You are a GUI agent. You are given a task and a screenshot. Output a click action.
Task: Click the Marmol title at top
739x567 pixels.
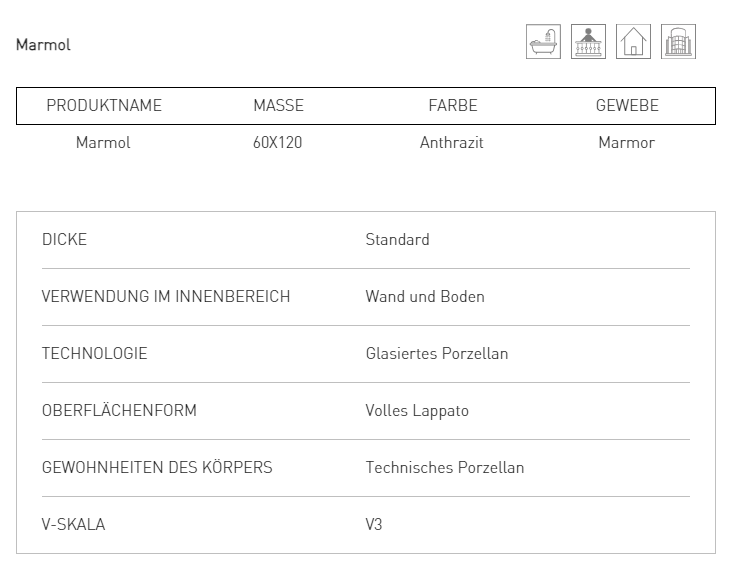click(x=43, y=45)
